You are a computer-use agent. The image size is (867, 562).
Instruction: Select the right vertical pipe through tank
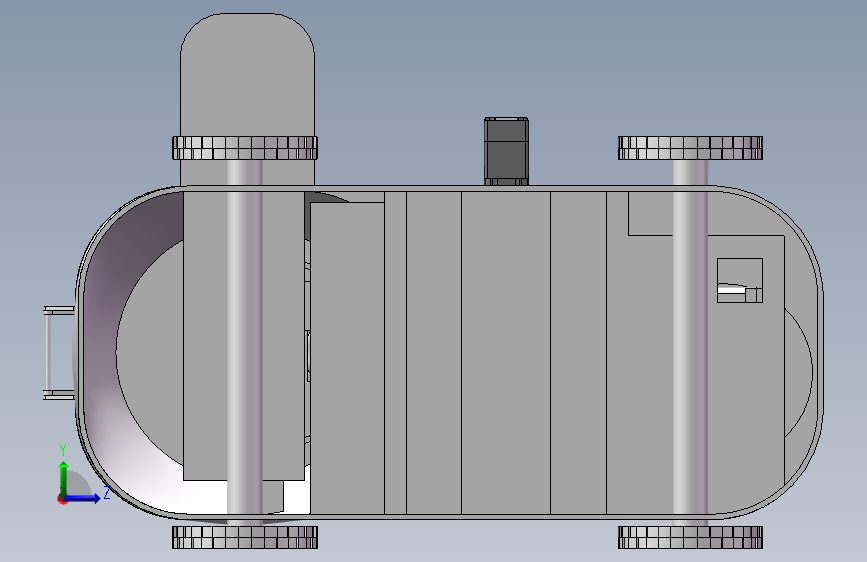(690, 343)
